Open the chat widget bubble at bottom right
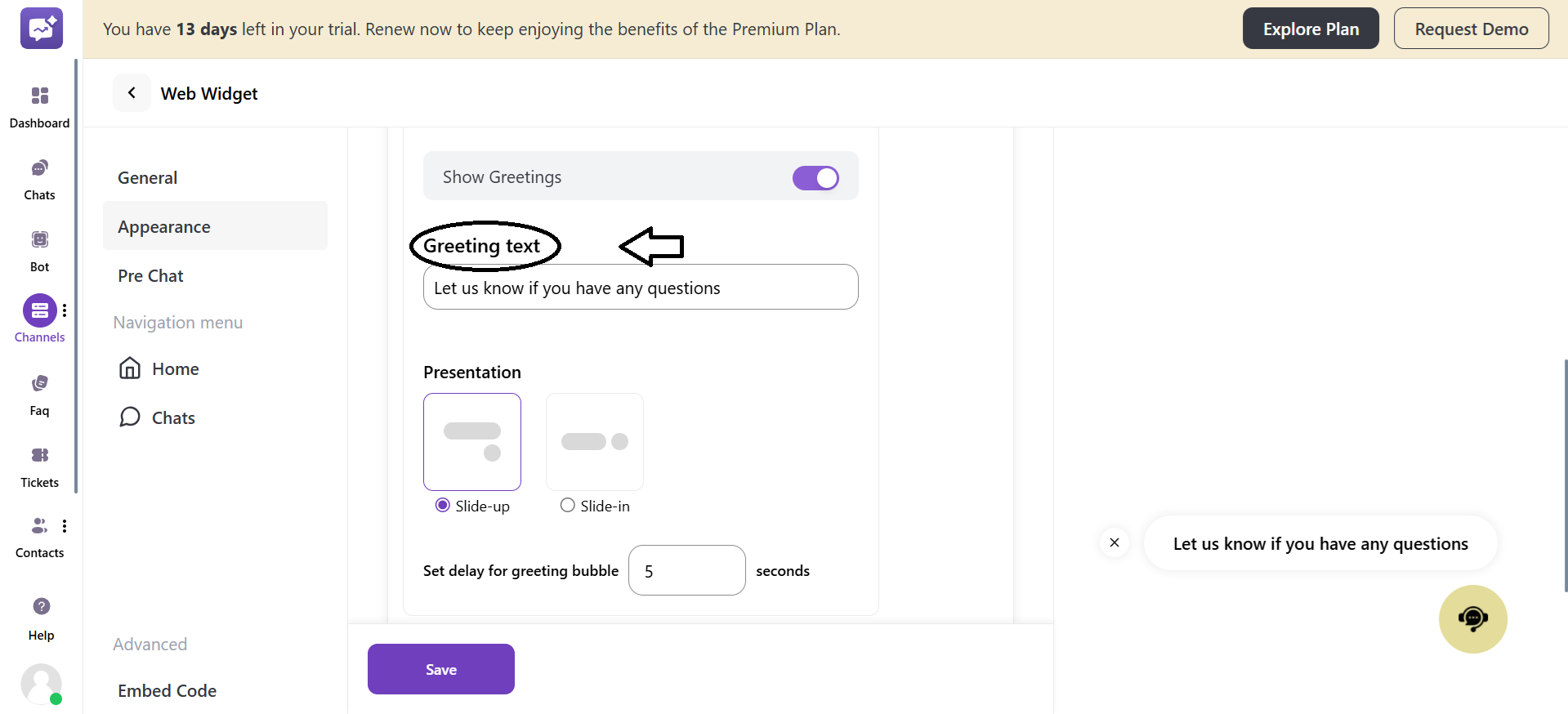Viewport: 1568px width, 714px height. (x=1472, y=618)
